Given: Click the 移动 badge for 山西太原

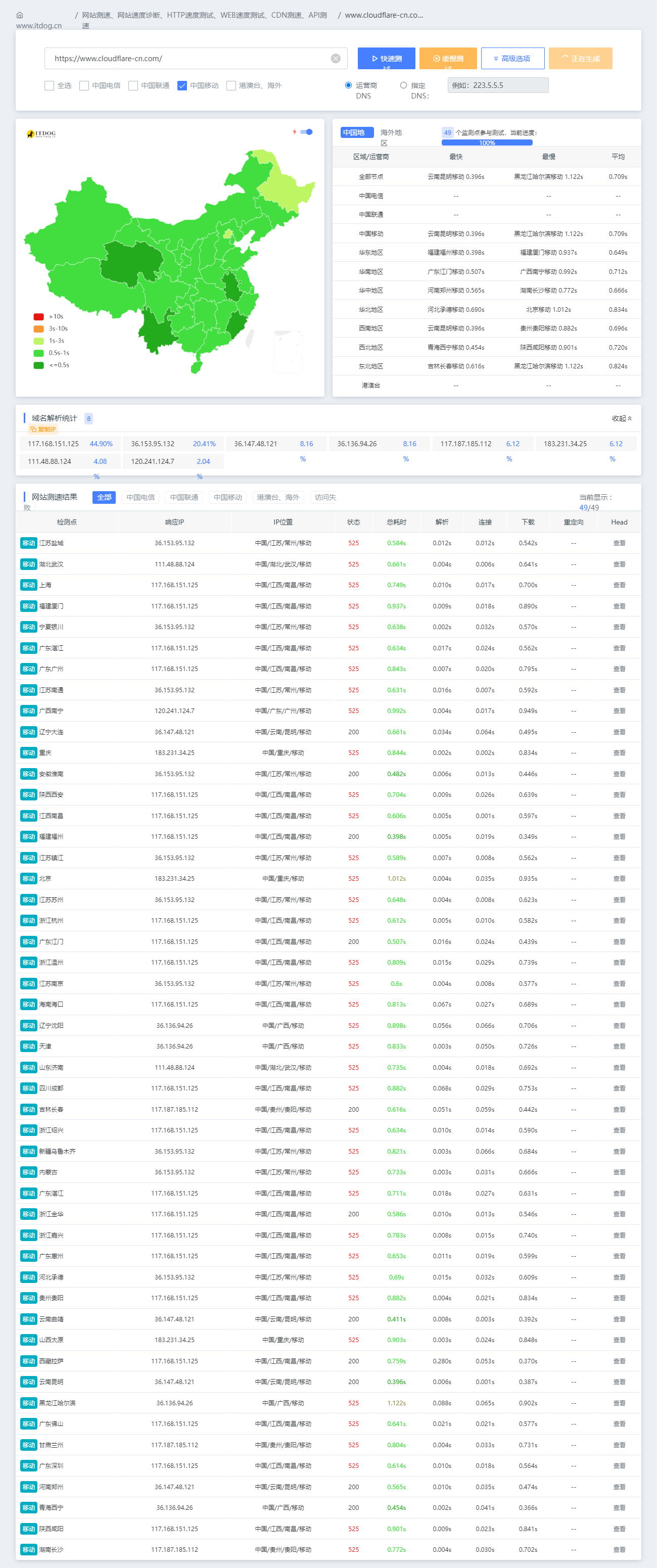Looking at the screenshot, I should (x=29, y=1340).
